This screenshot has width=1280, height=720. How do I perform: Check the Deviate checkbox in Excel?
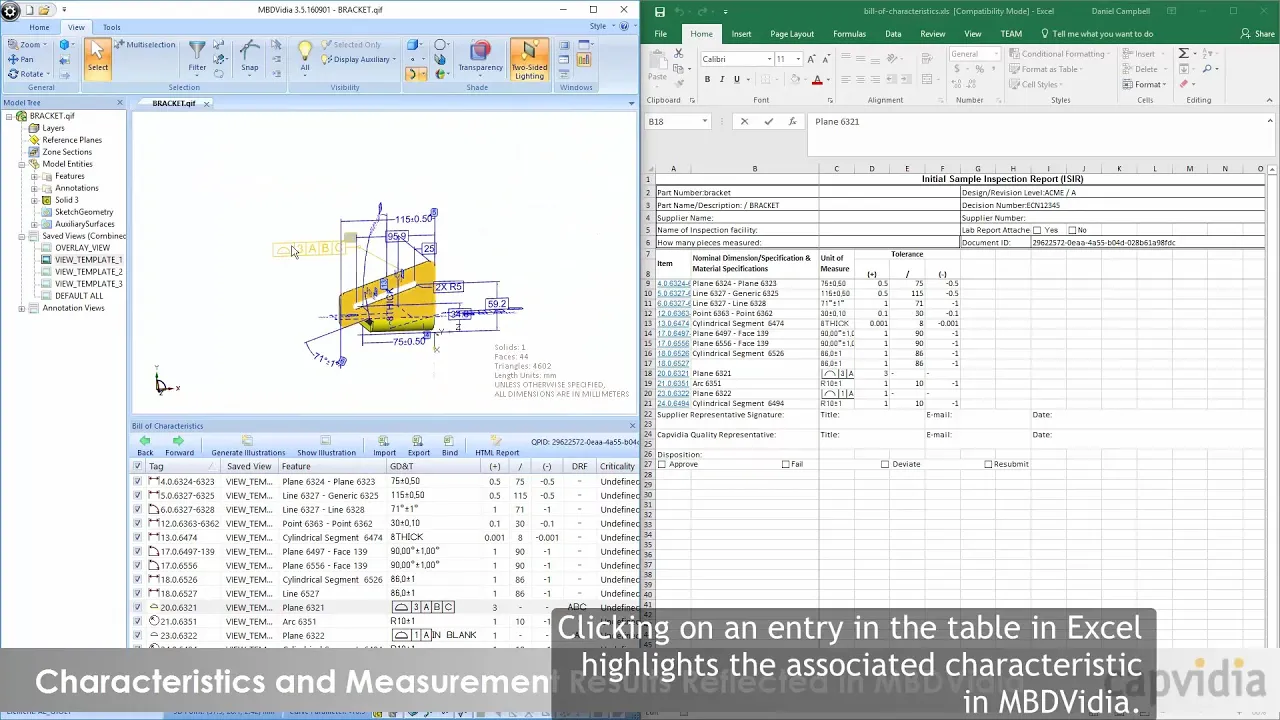(x=885, y=464)
